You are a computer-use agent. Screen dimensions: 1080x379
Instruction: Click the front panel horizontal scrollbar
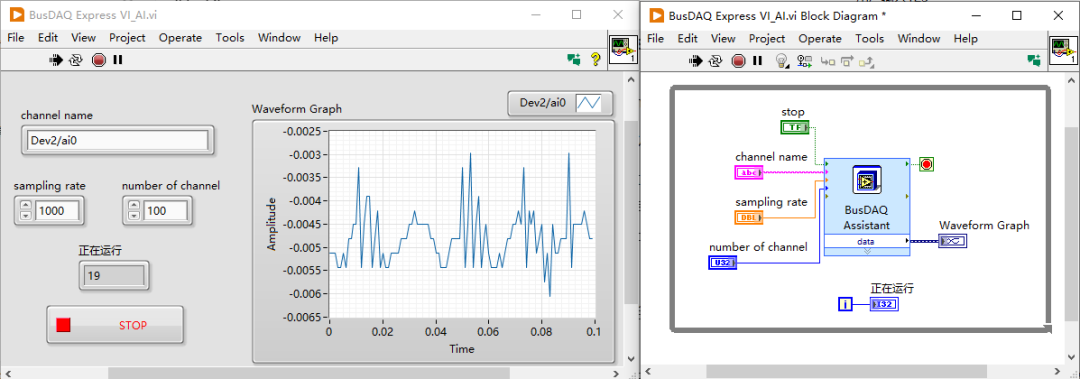(x=309, y=373)
